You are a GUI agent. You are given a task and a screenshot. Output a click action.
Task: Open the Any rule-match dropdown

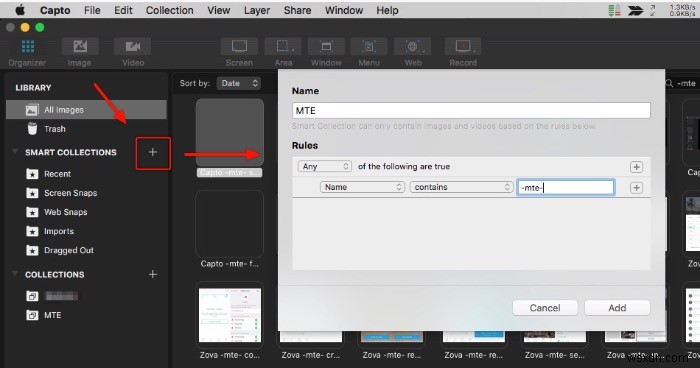(x=325, y=166)
